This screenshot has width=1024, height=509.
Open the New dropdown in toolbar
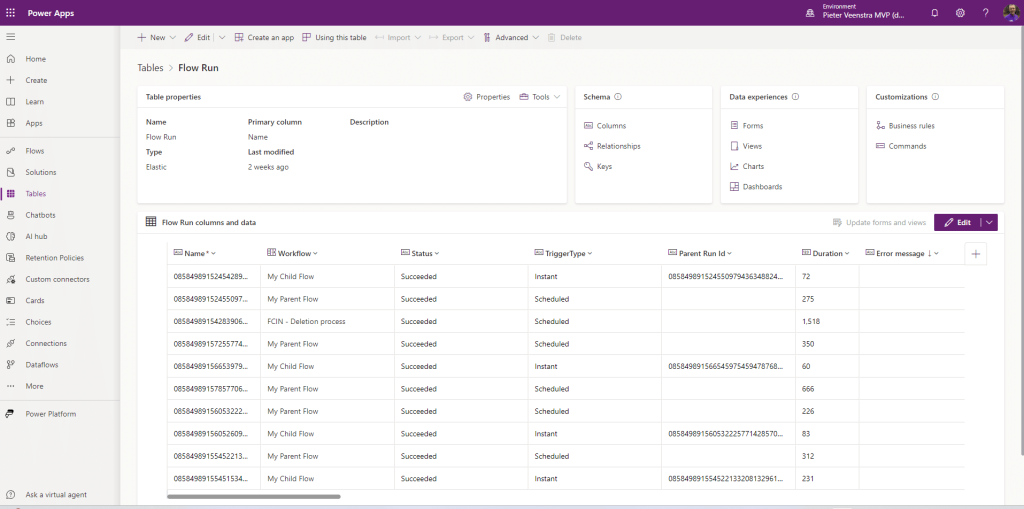pos(157,37)
